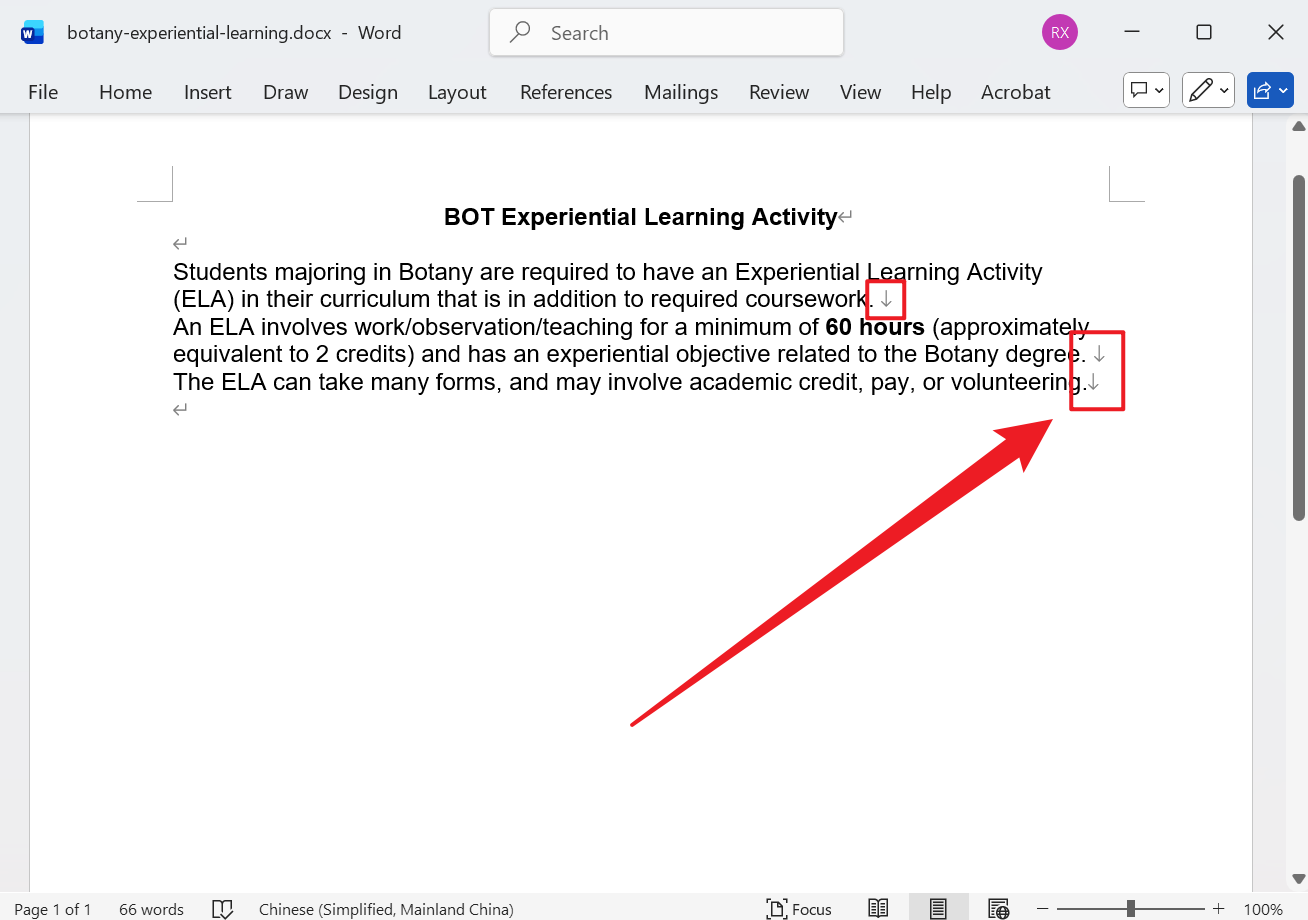This screenshot has width=1308, height=920.
Task: Click the line starting '(ELA) in their curriculum'
Action: coord(524,299)
